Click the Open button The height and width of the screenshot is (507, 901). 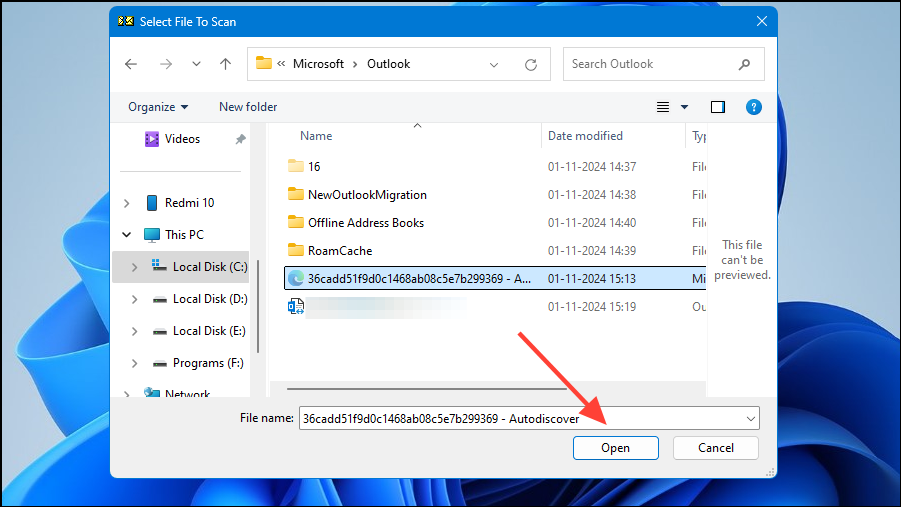tap(615, 448)
